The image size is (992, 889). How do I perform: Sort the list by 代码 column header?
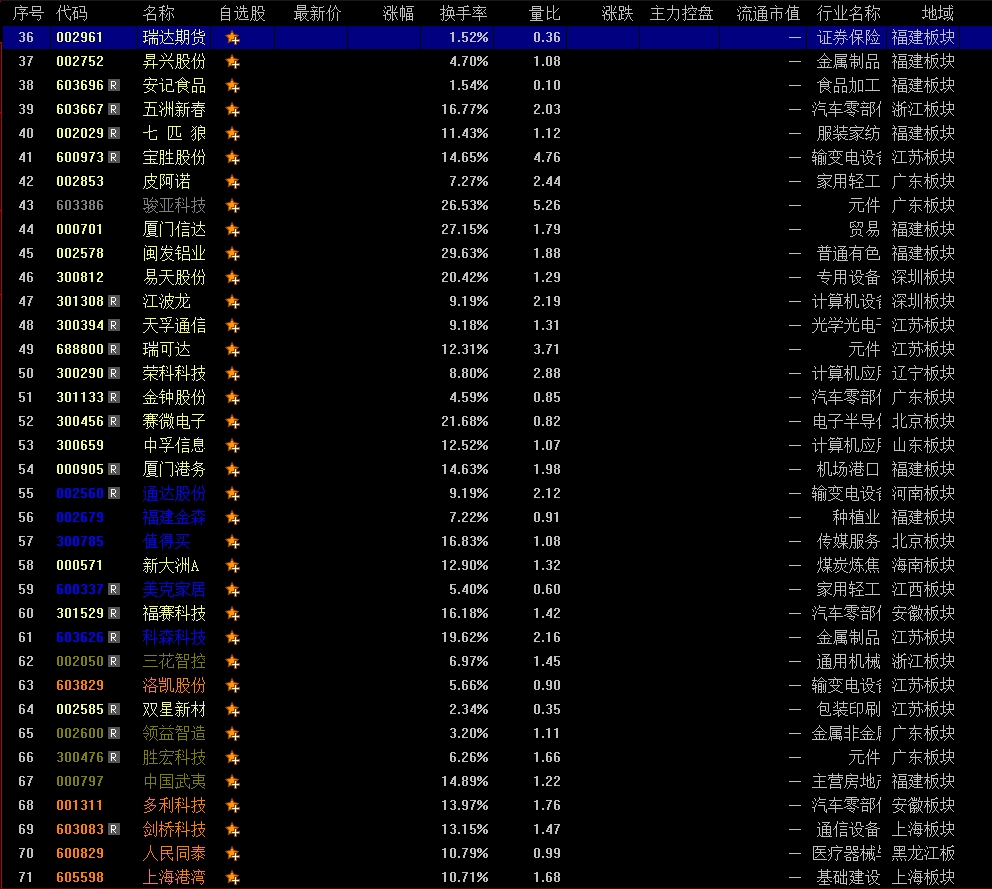(x=71, y=13)
